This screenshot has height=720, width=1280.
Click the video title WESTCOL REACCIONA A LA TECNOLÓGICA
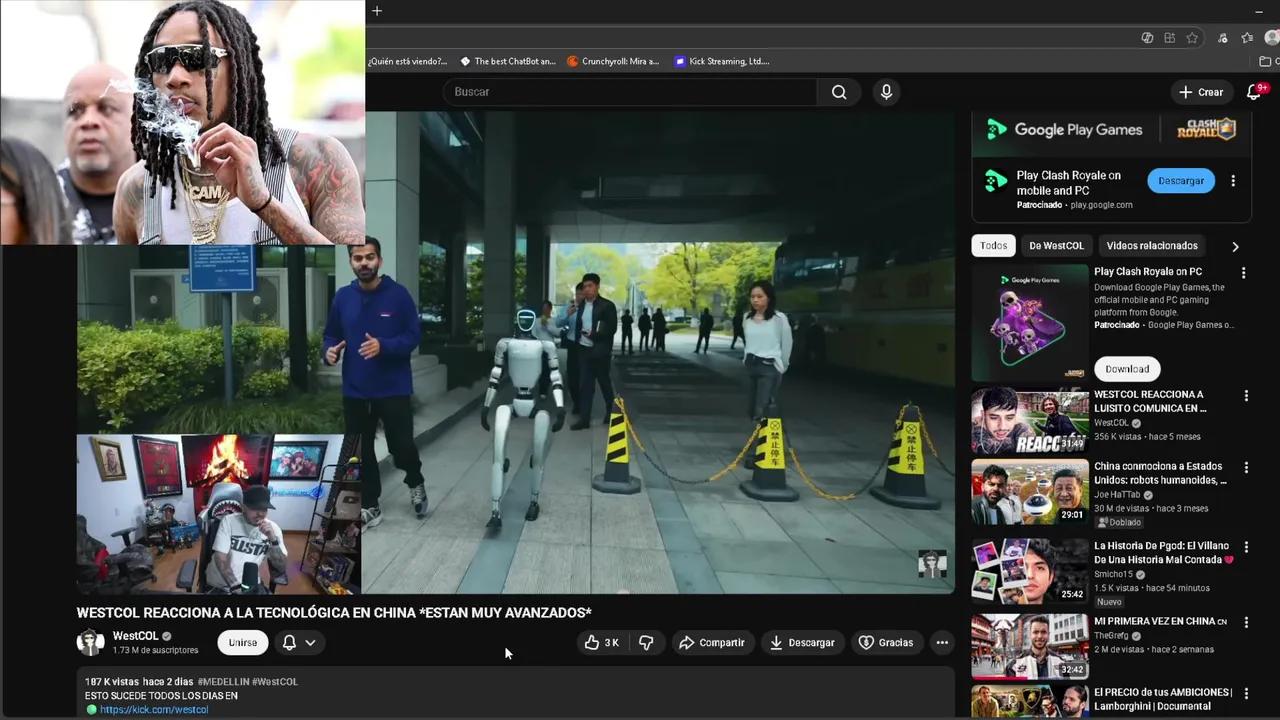pyautogui.click(x=334, y=613)
